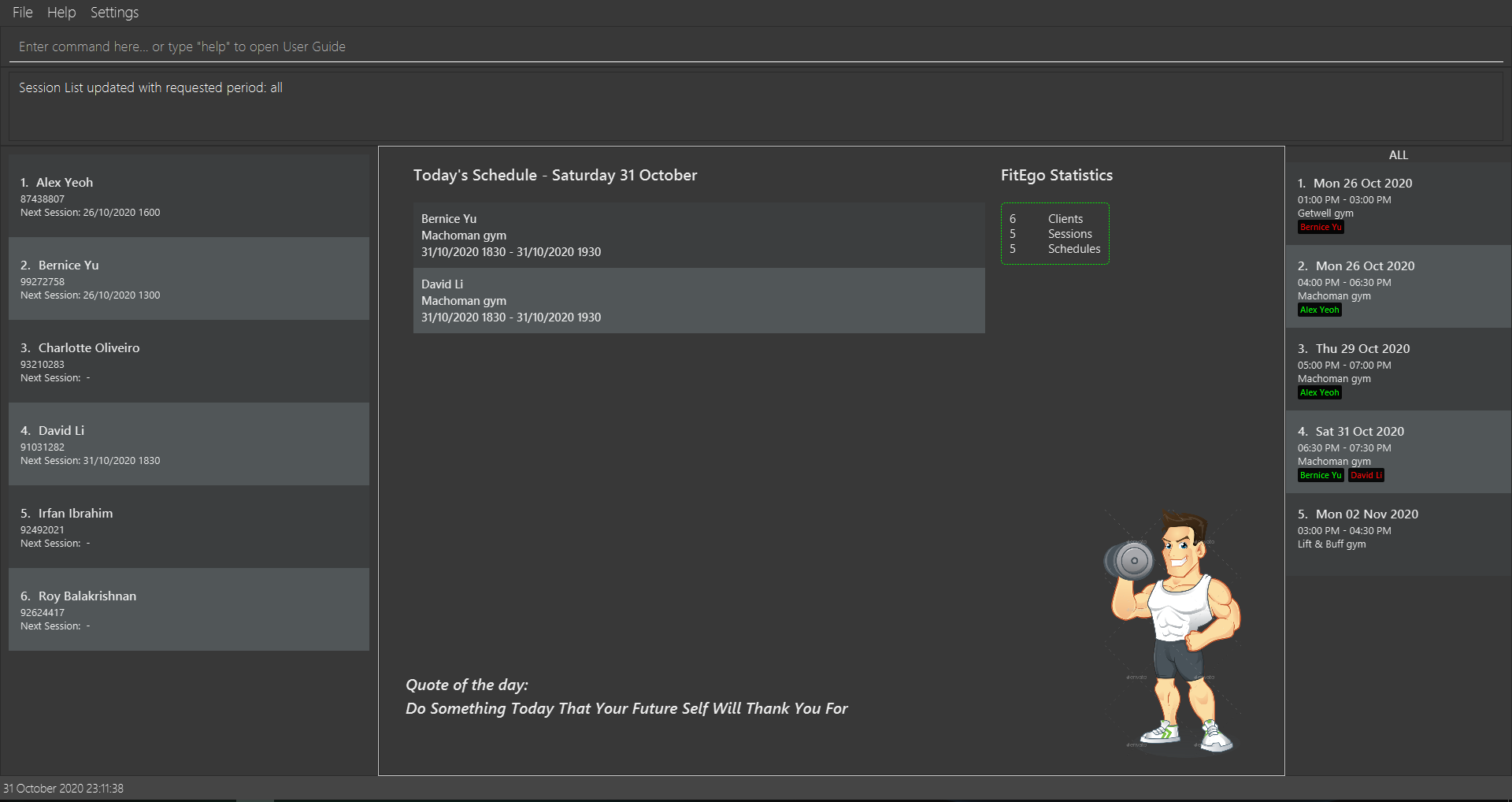Click the ALL period header of session list
Image resolution: width=1512 pixels, height=802 pixels.
[1399, 155]
